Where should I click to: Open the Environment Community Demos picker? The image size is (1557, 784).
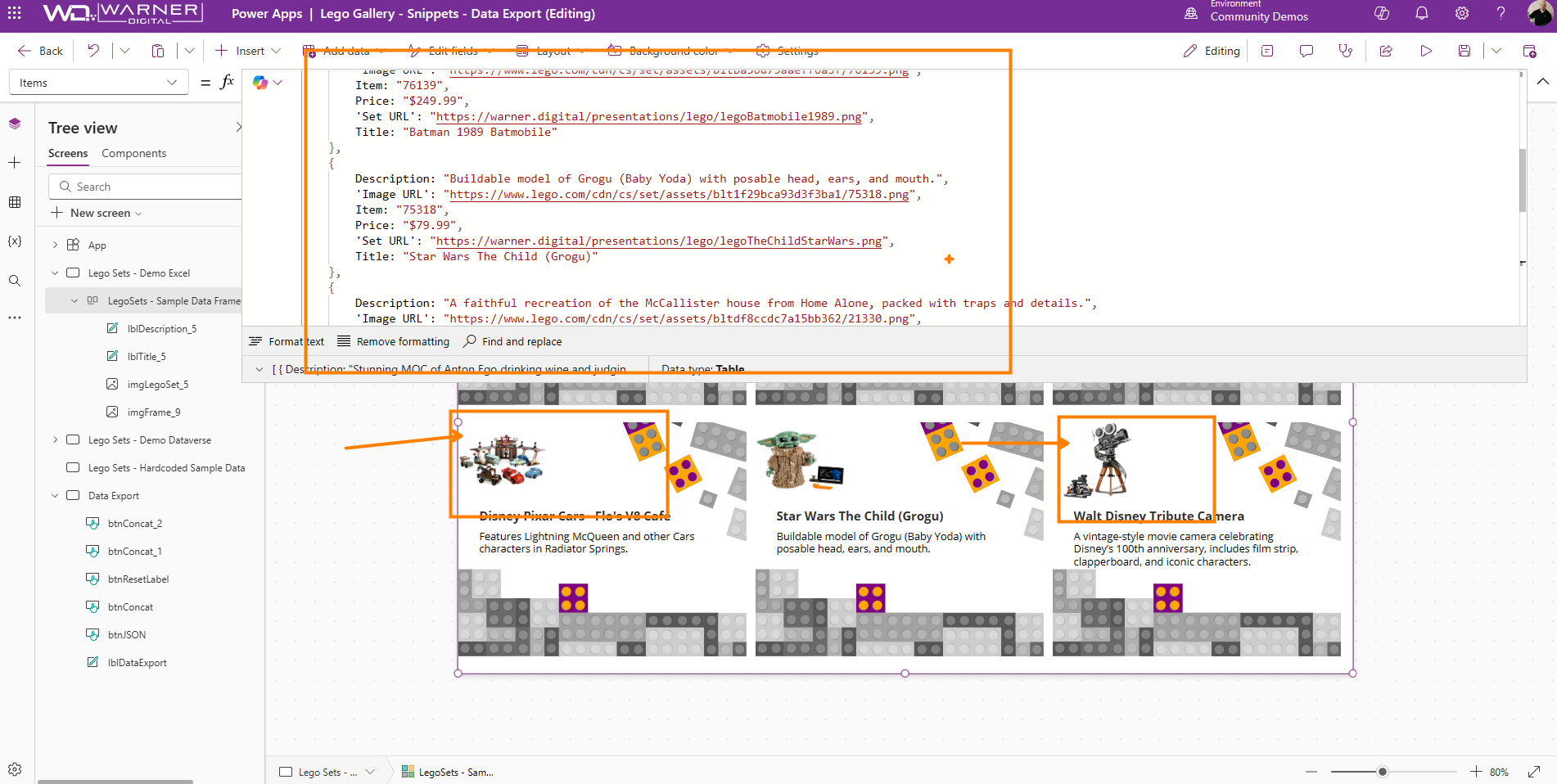[1247, 12]
